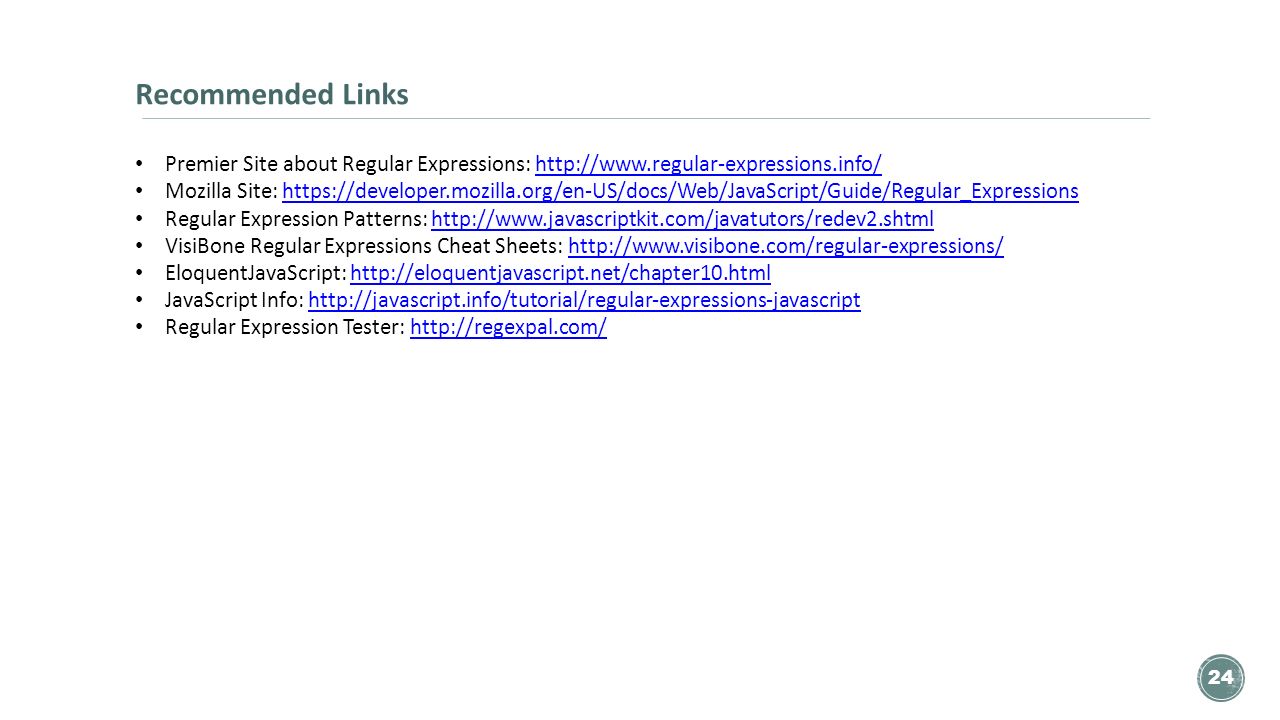1280x720 pixels.
Task: Click the bullet beside Premier Site line
Action: 139,164
